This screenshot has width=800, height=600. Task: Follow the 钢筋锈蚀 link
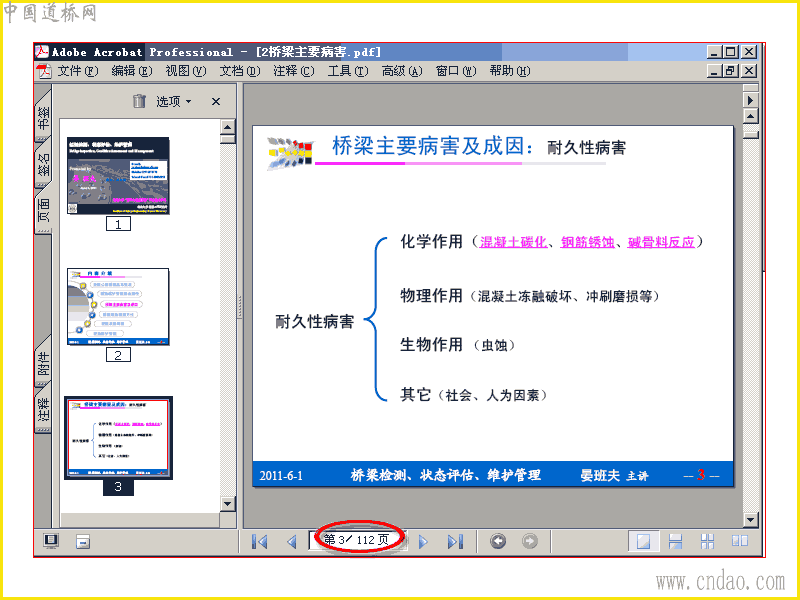[587, 242]
